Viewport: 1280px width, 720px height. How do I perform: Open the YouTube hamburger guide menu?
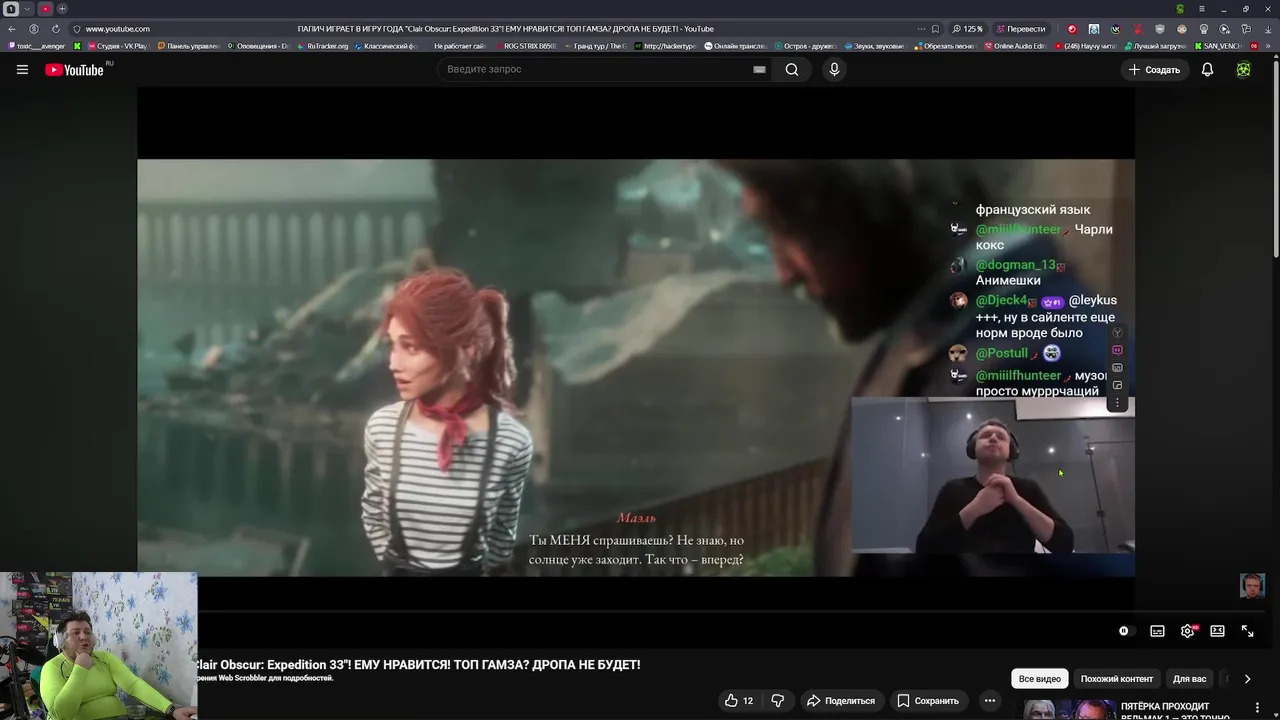(22, 70)
